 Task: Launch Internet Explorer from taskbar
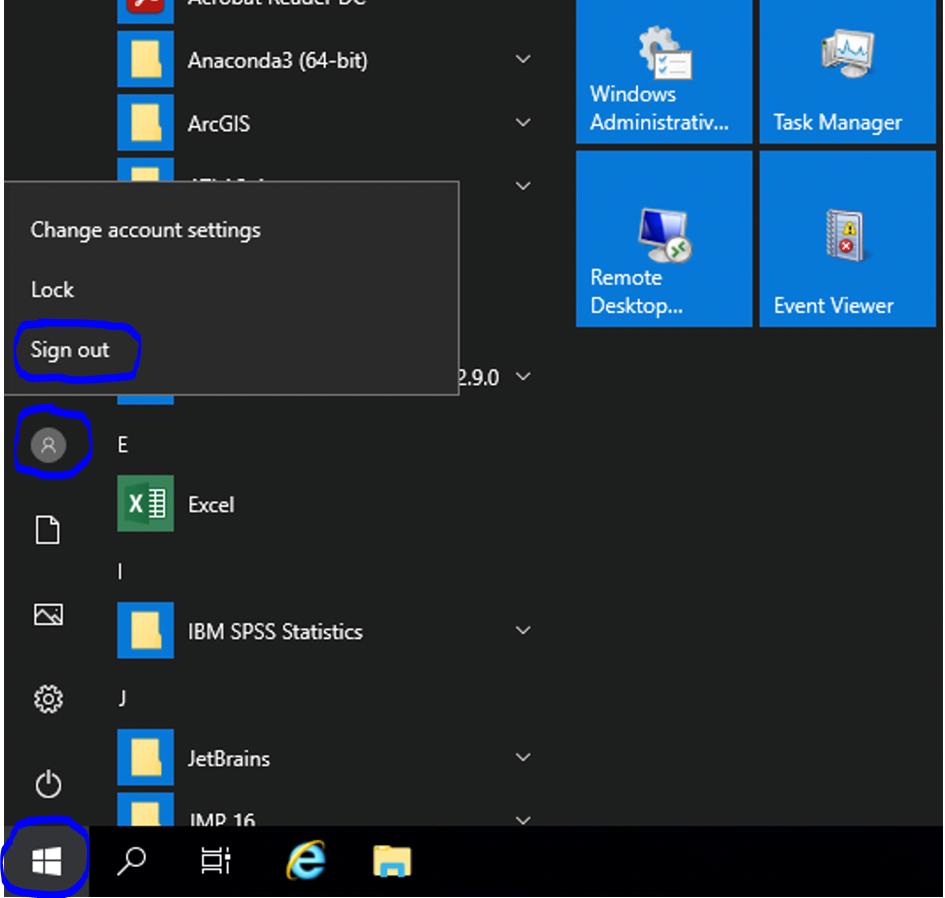tap(306, 860)
